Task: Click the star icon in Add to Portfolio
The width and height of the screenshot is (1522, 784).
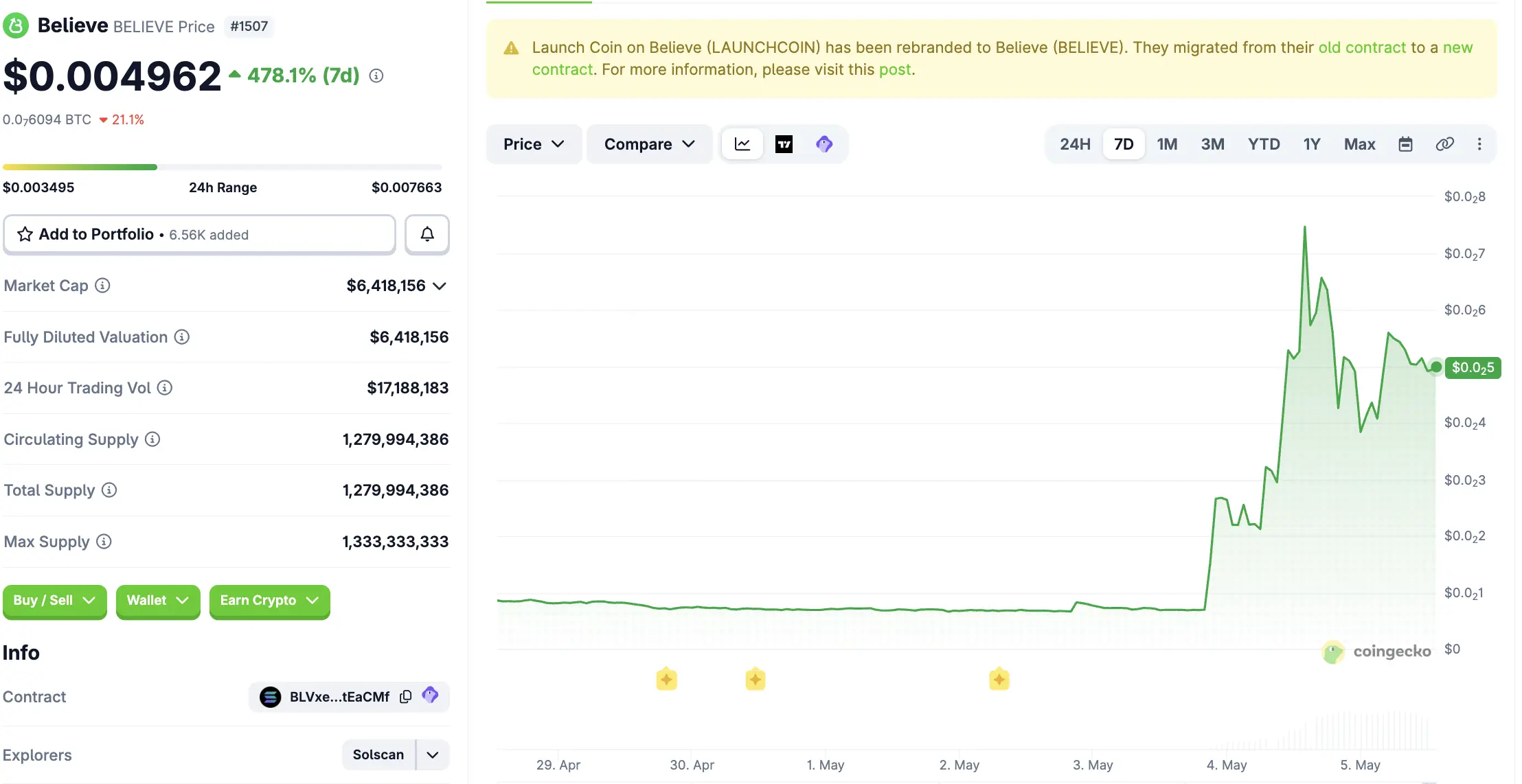Action: pos(25,235)
